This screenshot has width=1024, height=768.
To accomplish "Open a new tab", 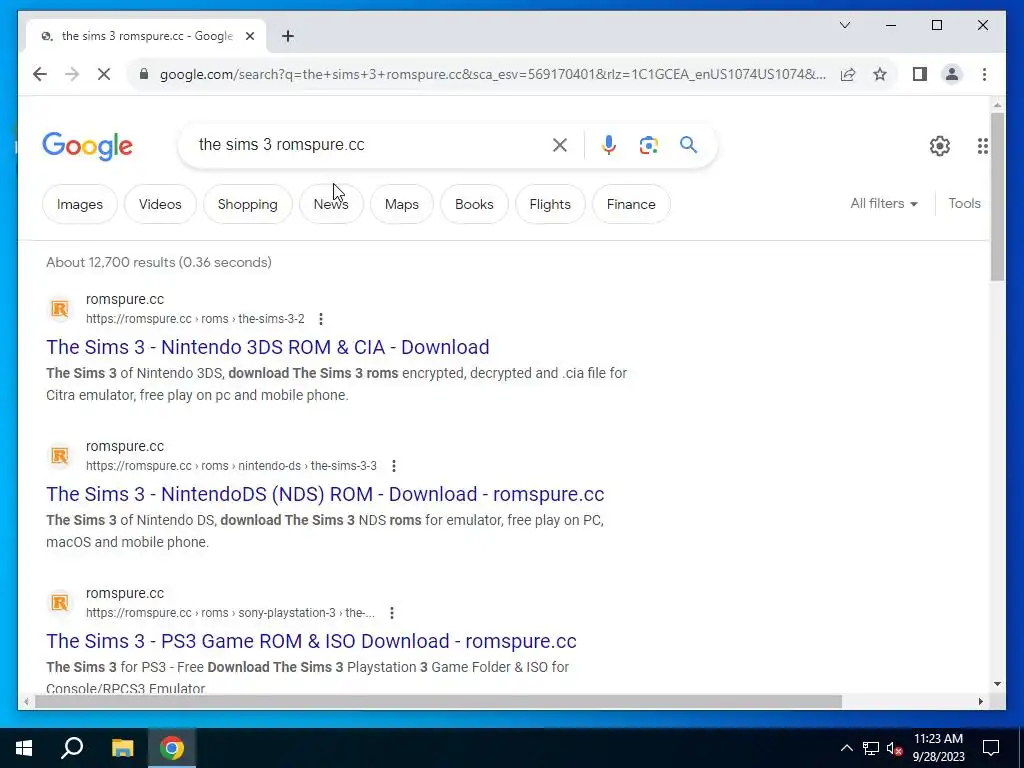I will point(288,36).
